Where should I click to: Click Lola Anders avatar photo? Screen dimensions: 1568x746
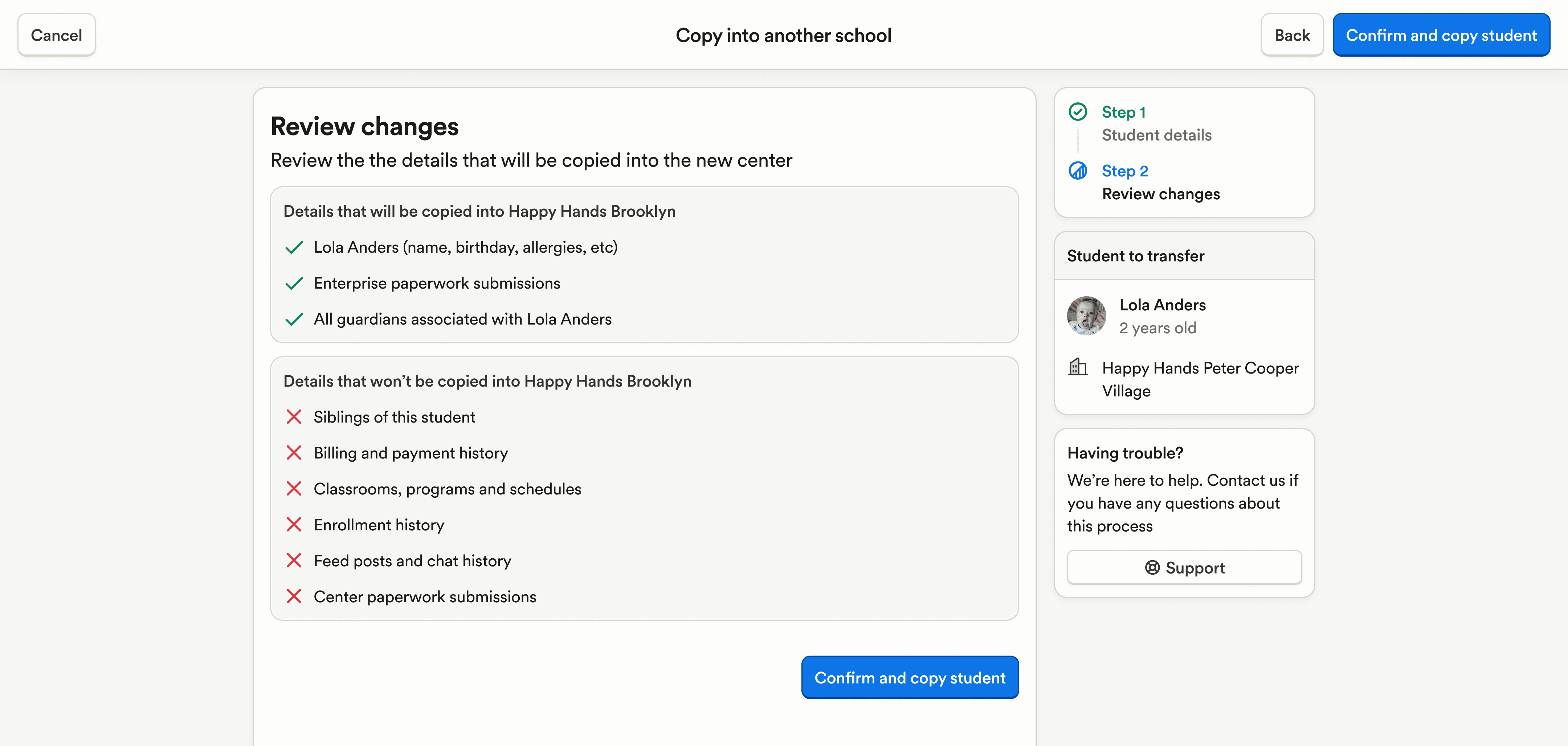pos(1086,316)
